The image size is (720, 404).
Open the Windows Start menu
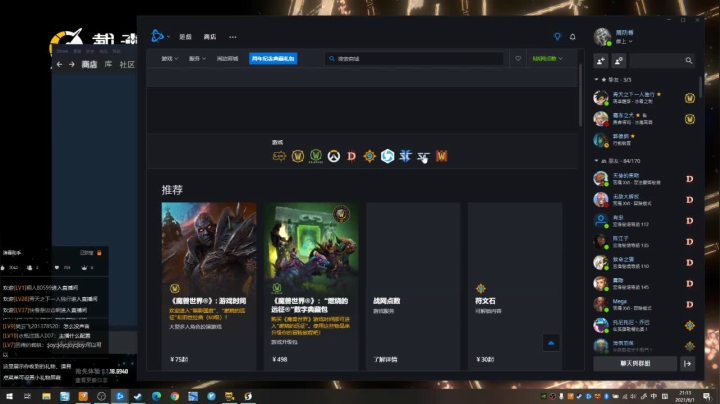(x=9, y=396)
